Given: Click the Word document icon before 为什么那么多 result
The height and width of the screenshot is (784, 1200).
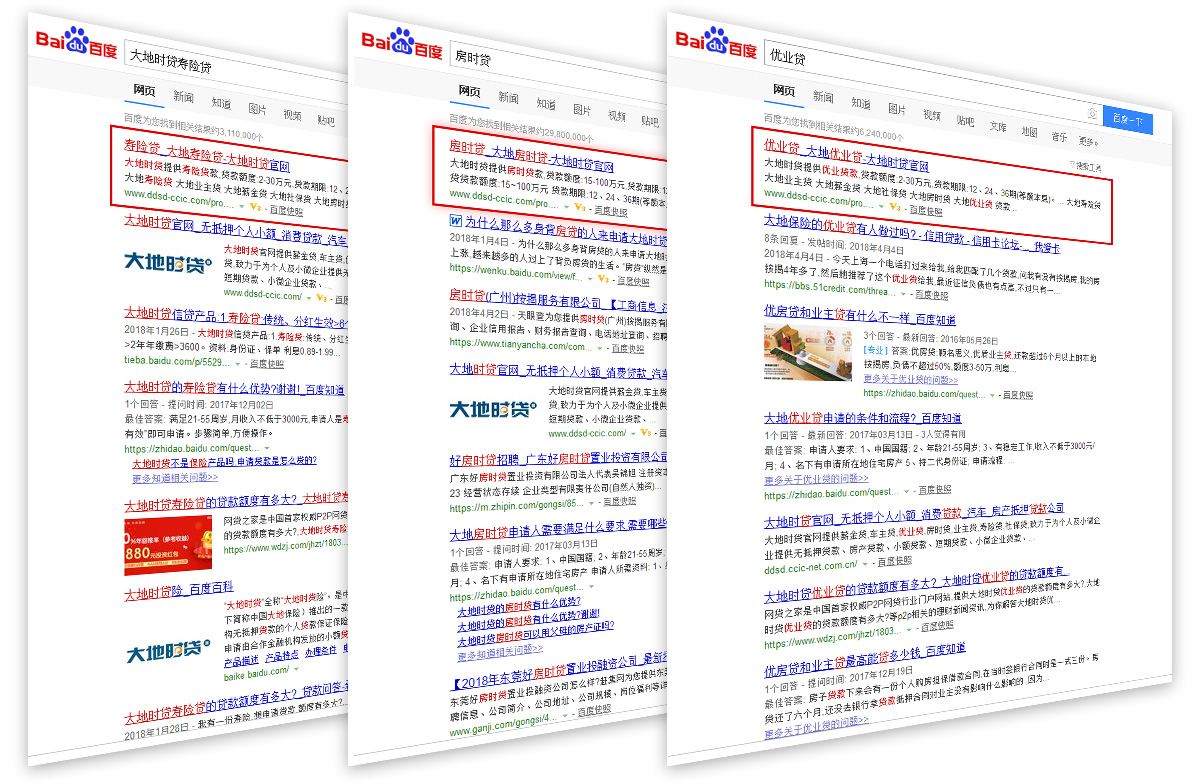Looking at the screenshot, I should click(455, 221).
